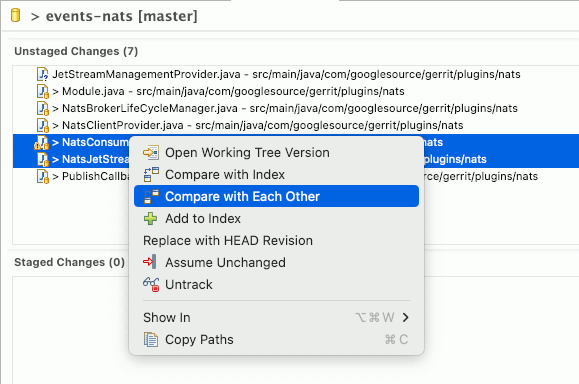This screenshot has height=384, width=579.
Task: Choose Compare with Each Other
Action: click(x=276, y=196)
